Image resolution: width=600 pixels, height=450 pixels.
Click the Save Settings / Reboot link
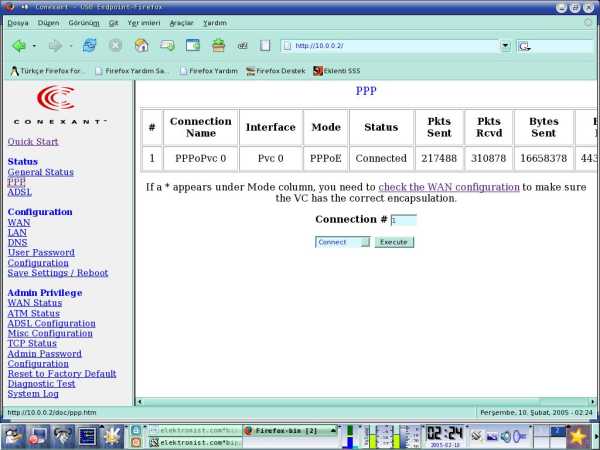[57, 273]
